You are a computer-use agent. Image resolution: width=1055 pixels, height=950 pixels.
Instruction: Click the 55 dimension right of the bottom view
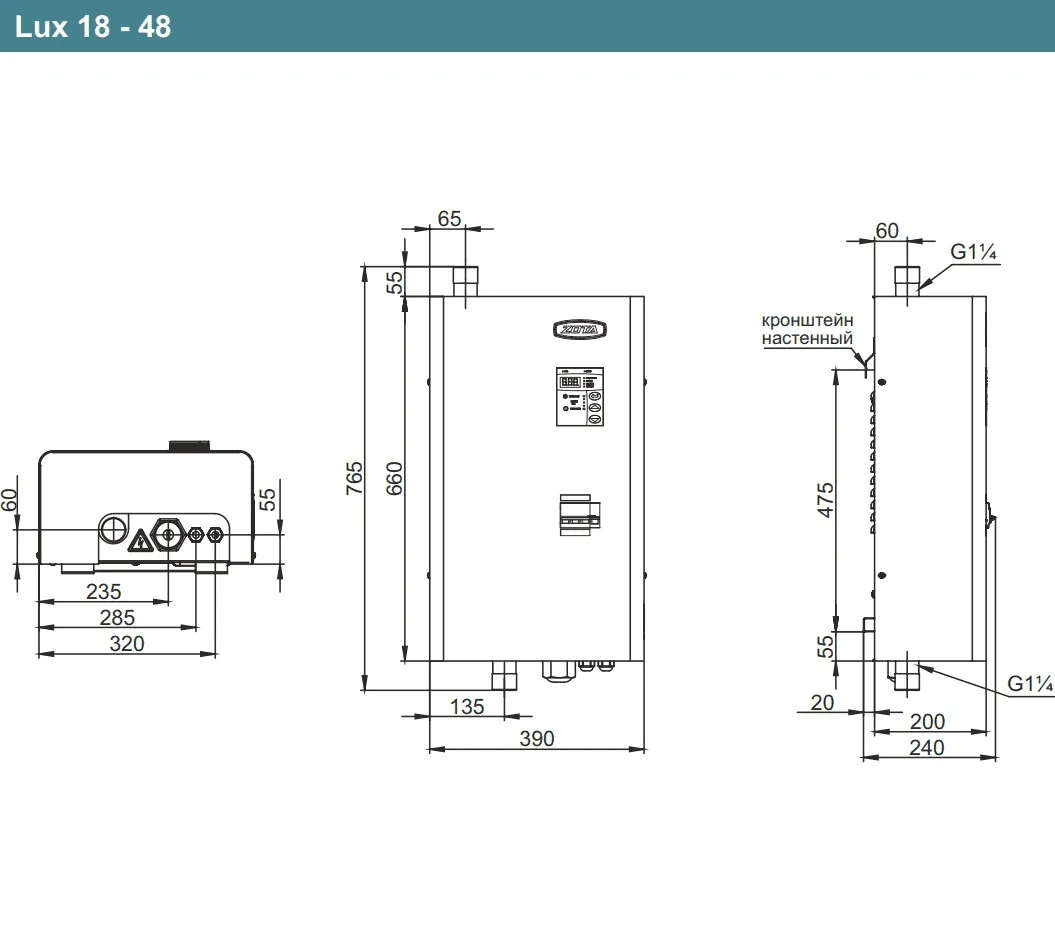(x=267, y=500)
